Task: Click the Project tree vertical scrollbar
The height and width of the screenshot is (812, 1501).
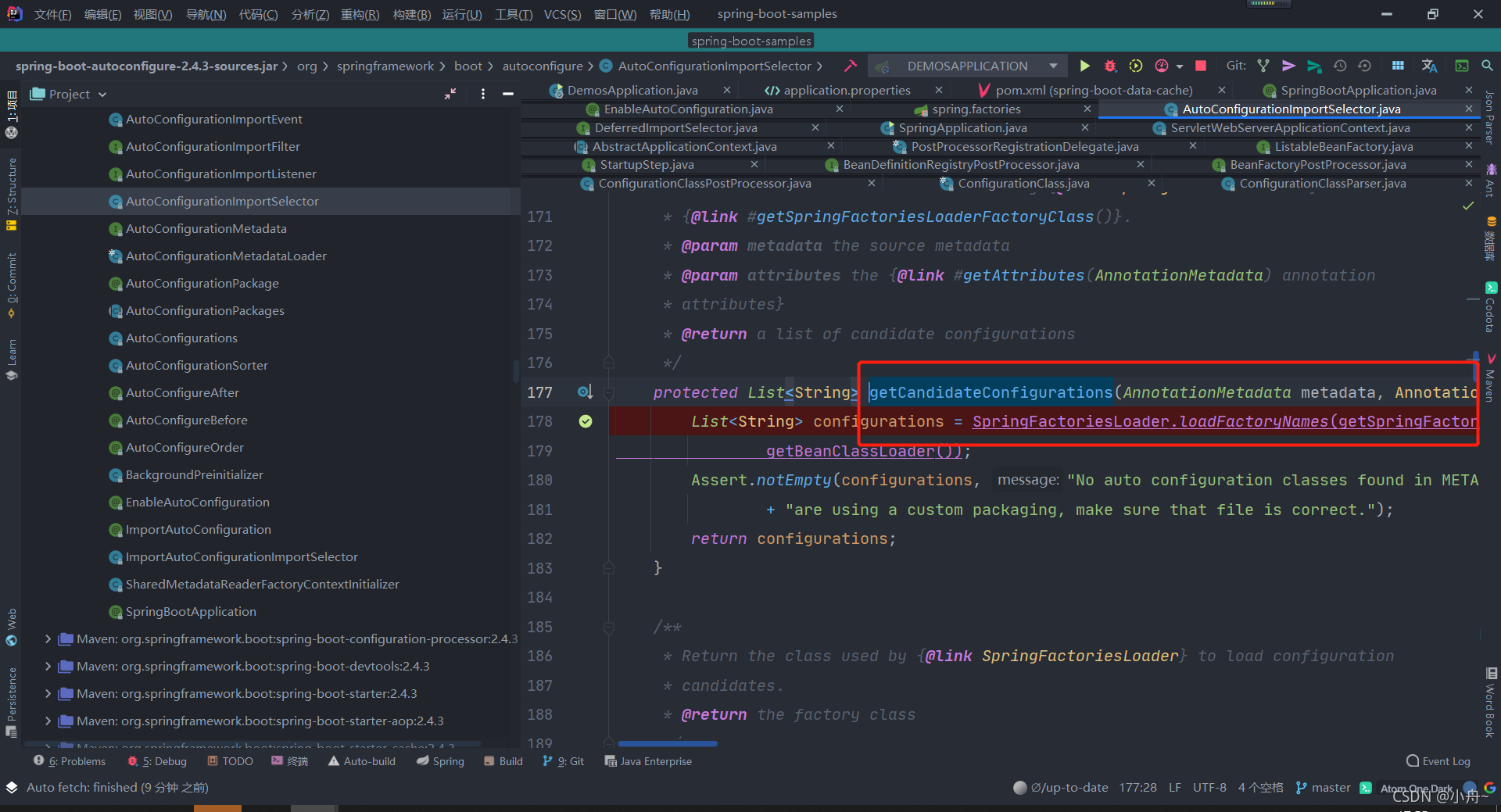Action: 516,370
